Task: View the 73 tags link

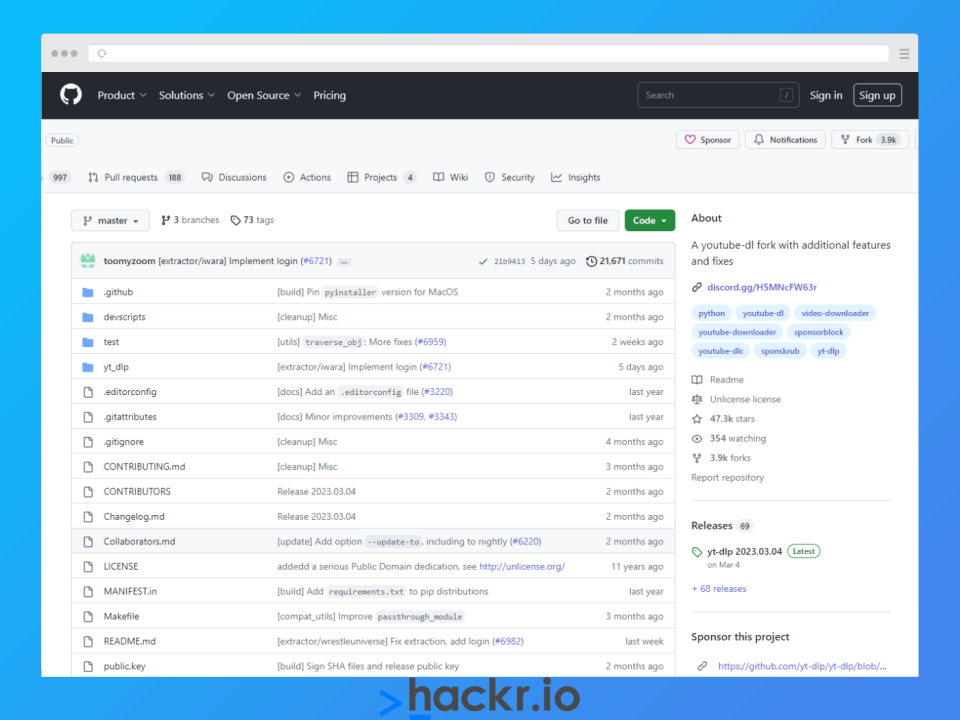Action: coord(252,220)
